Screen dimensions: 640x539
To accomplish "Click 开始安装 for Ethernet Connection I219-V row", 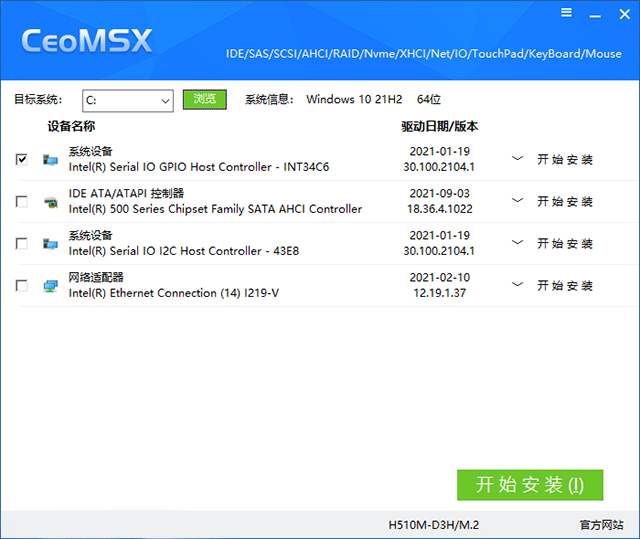I will click(565, 285).
